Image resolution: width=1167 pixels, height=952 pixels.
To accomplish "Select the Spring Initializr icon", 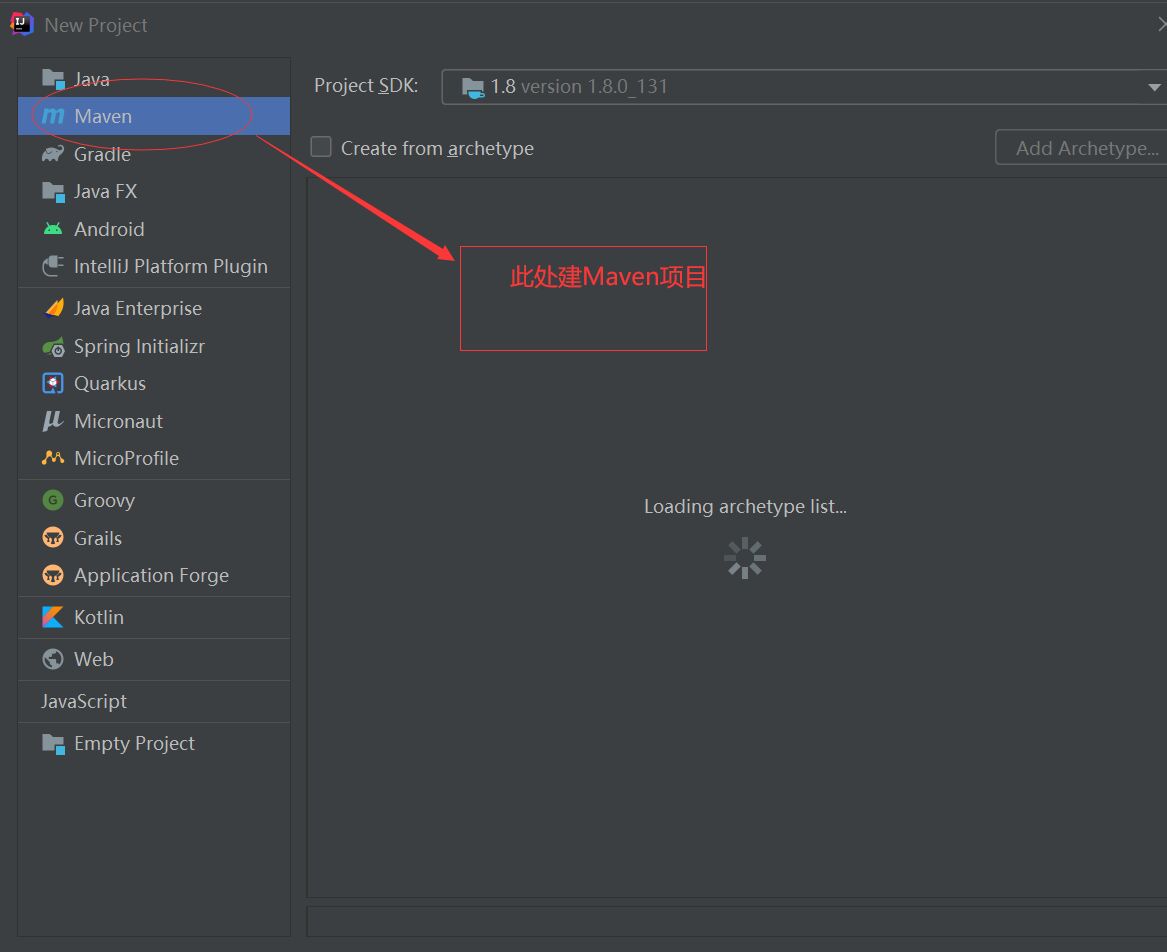I will 53,347.
